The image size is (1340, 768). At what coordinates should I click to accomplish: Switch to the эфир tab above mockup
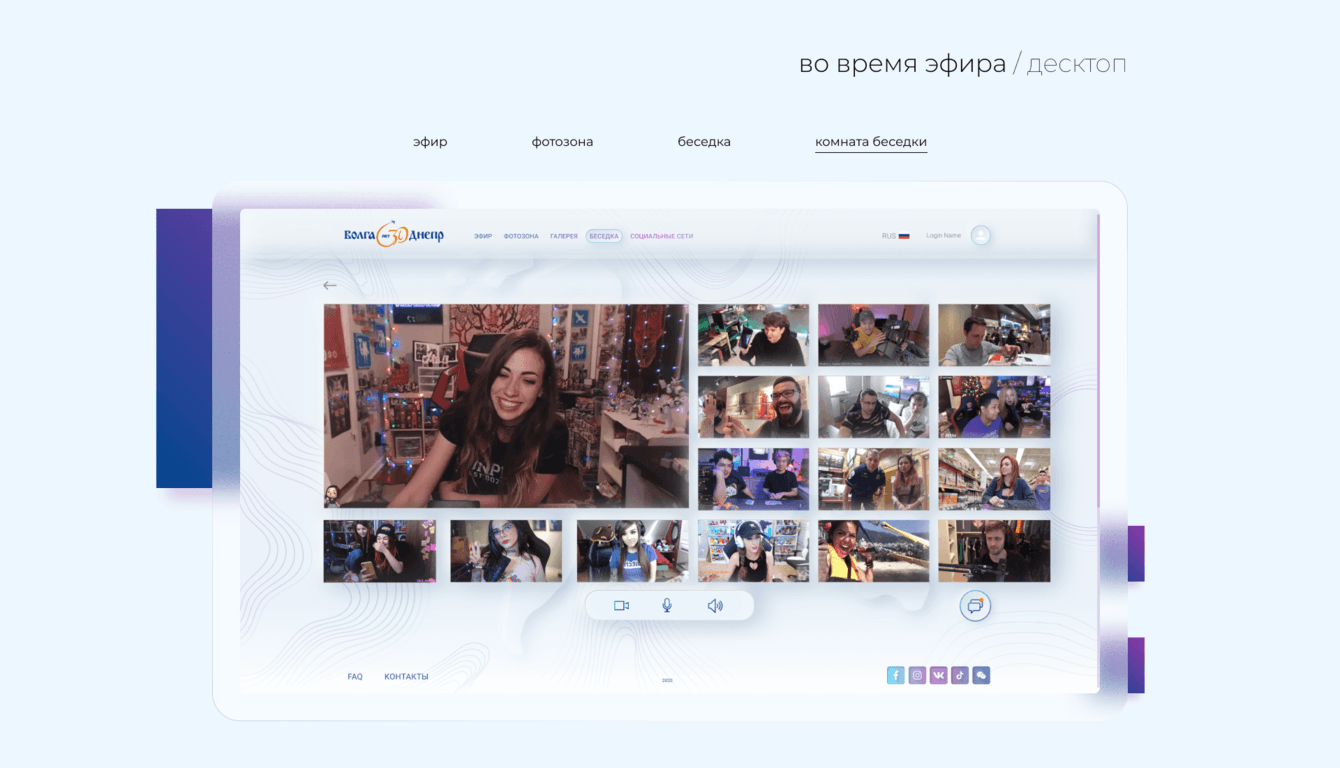point(430,142)
